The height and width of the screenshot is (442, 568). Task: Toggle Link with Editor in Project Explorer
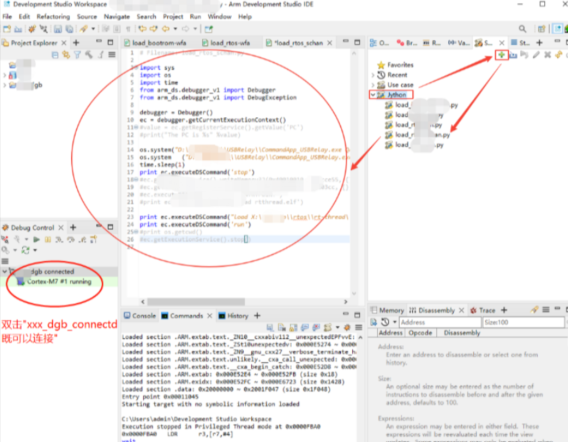point(66,55)
